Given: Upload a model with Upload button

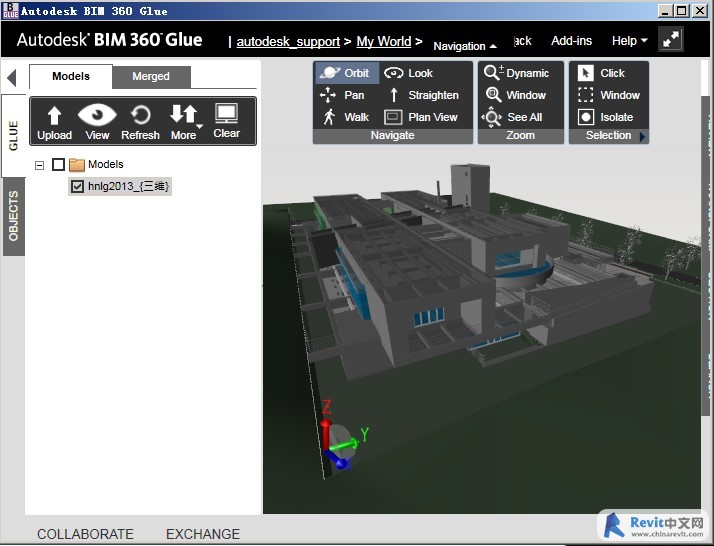Looking at the screenshot, I should [54, 122].
